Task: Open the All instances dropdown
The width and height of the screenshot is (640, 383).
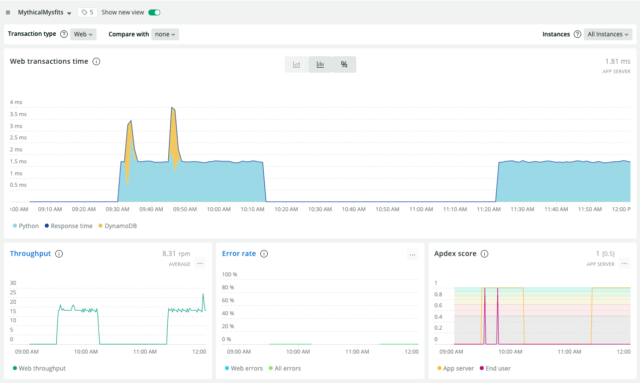Action: click(608, 34)
